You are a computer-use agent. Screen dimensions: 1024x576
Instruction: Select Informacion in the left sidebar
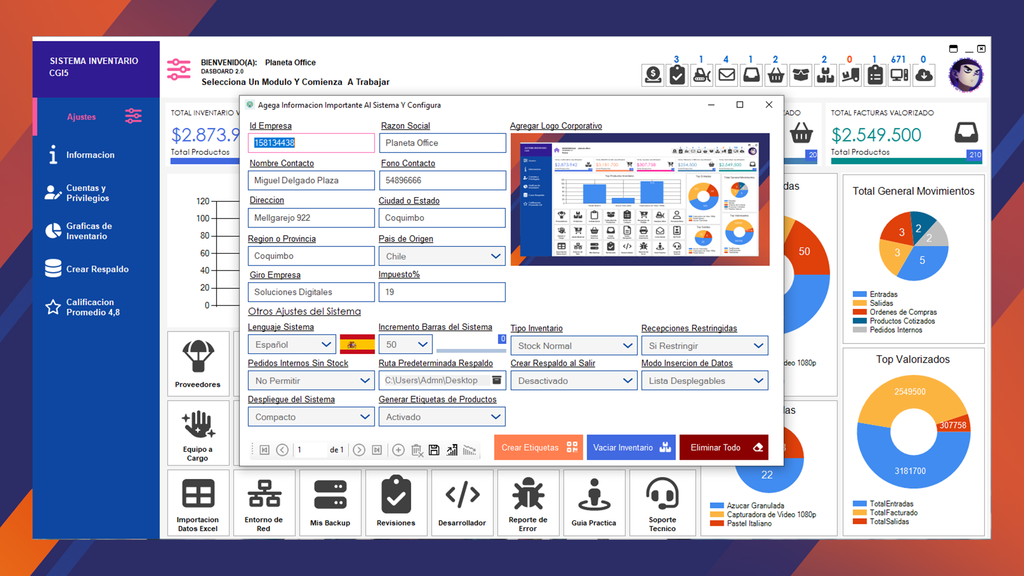(90, 155)
